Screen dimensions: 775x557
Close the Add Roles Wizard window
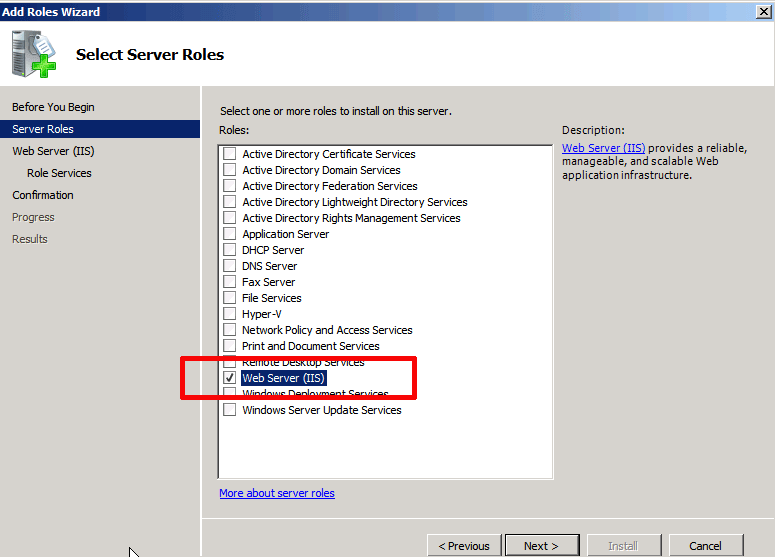pos(764,11)
